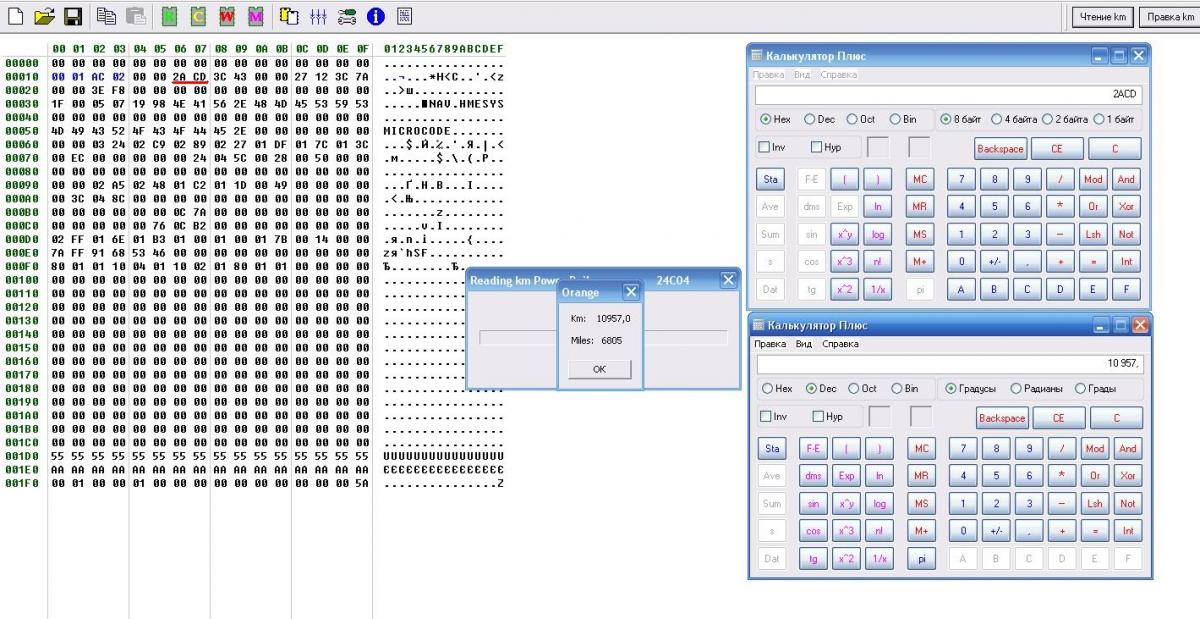The height and width of the screenshot is (619, 1200).
Task: Select the "4 байта" radio button
Action: [x=996, y=119]
